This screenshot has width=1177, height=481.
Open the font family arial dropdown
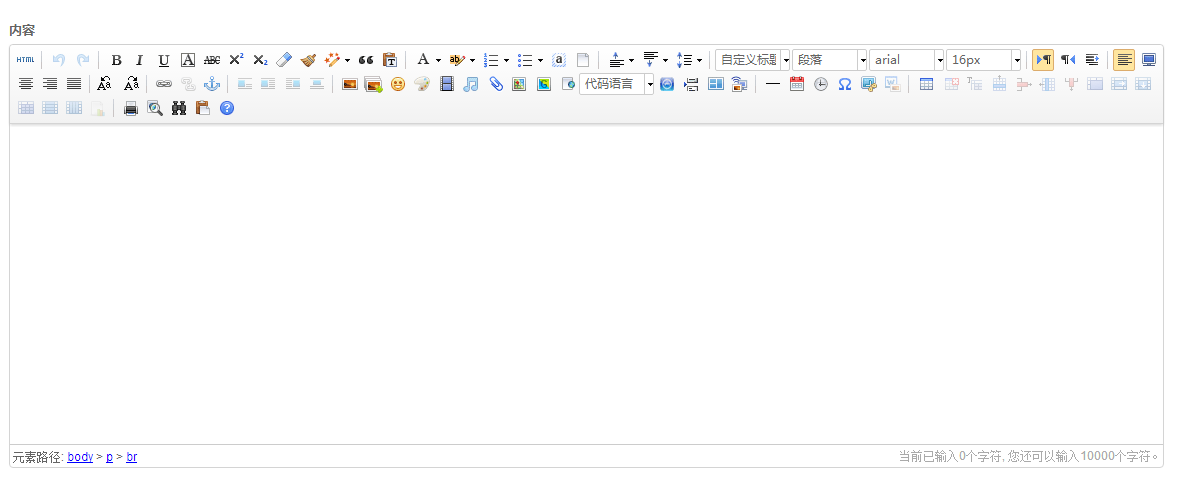point(939,60)
